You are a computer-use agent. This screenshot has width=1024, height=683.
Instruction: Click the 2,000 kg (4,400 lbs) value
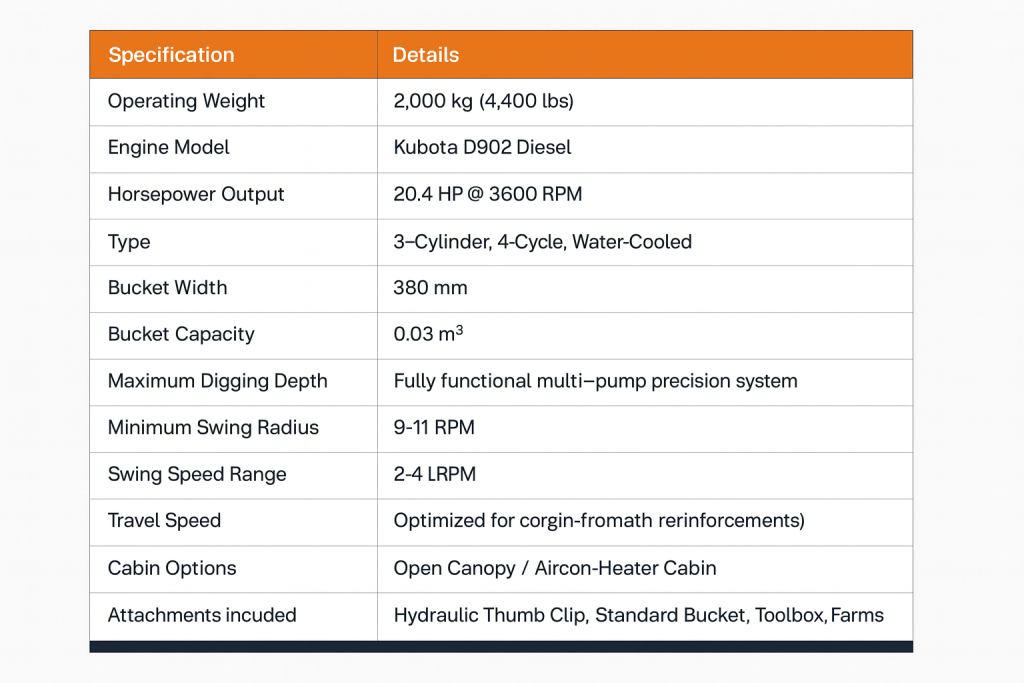click(x=483, y=101)
